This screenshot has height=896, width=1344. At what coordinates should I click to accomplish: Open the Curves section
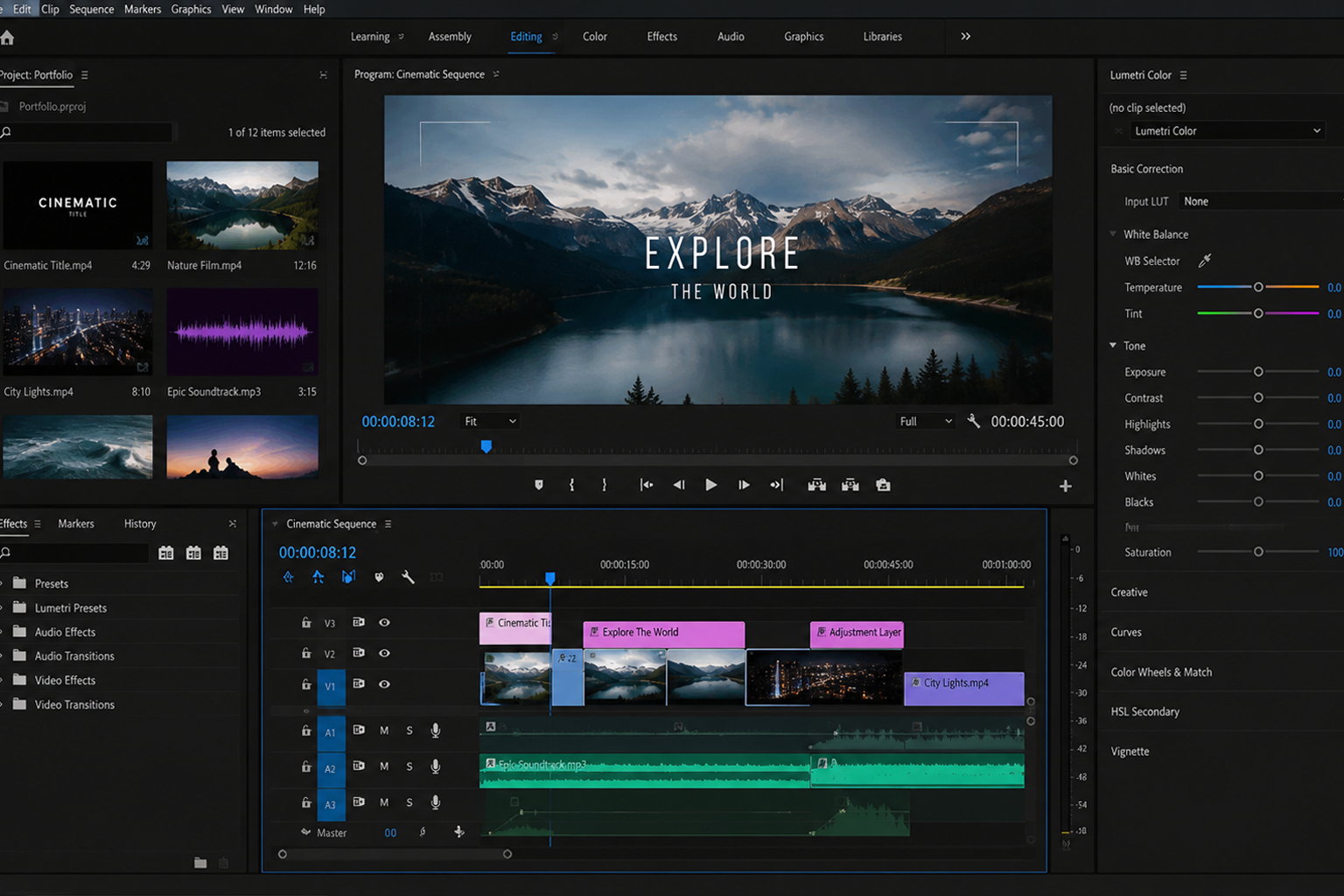1126,632
